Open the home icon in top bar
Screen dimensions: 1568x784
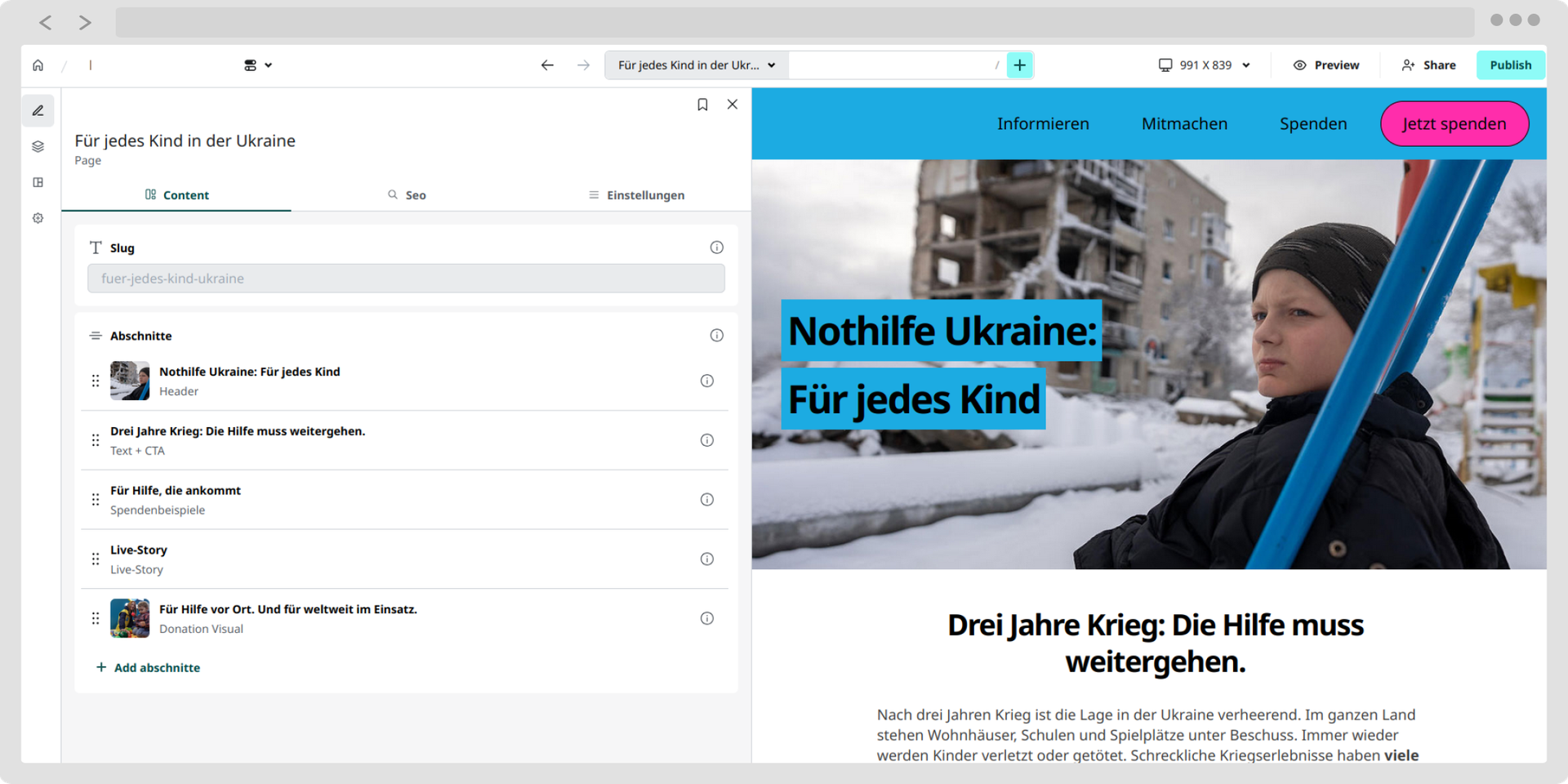click(x=38, y=65)
